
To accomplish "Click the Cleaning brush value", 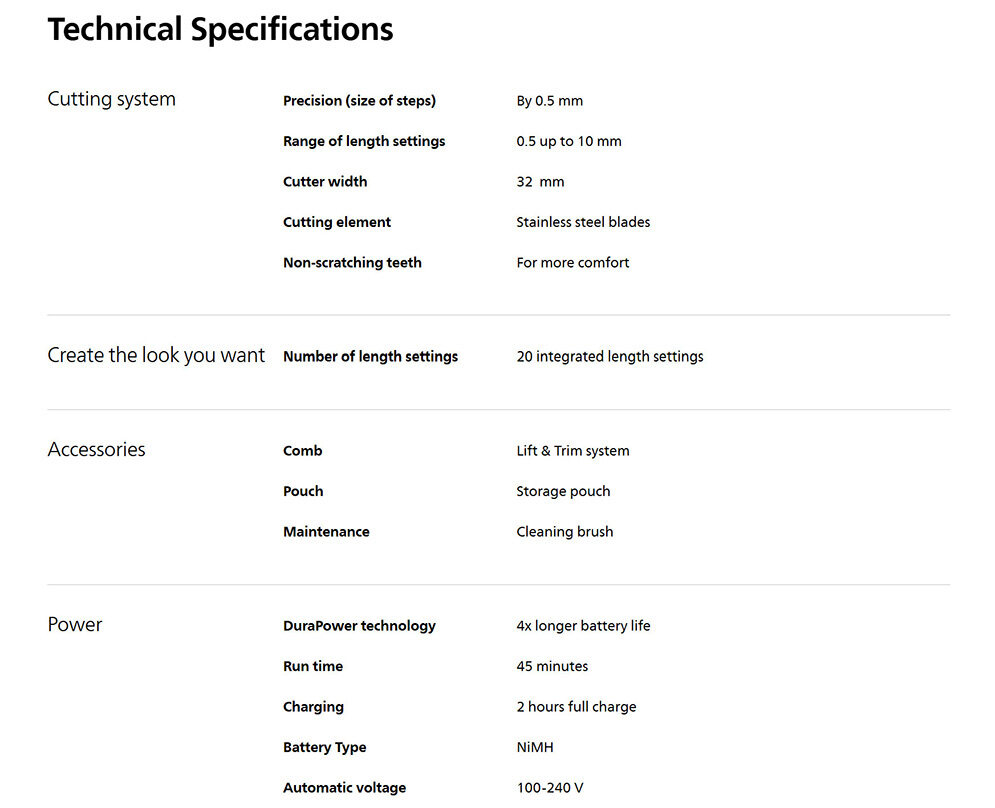I will point(564,532).
